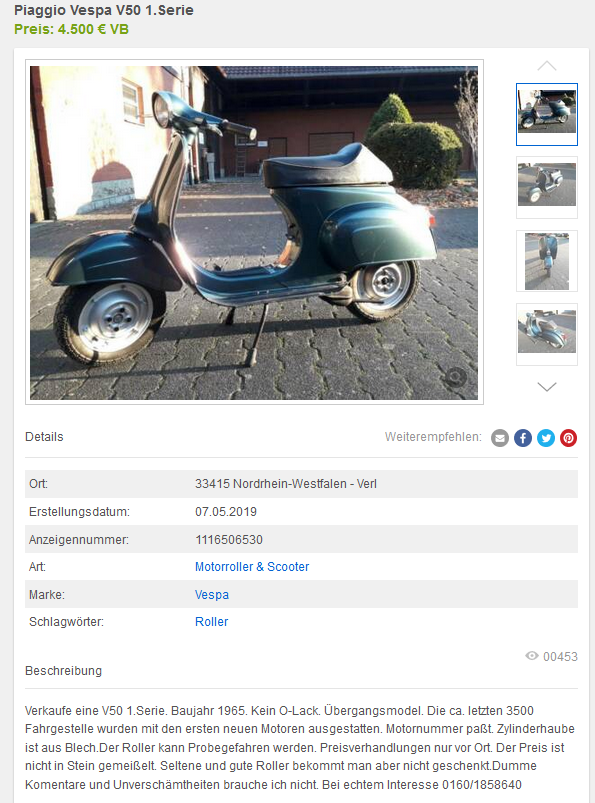Click the magnifier zoom icon on main photo
This screenshot has width=595, height=803.
click(x=455, y=377)
